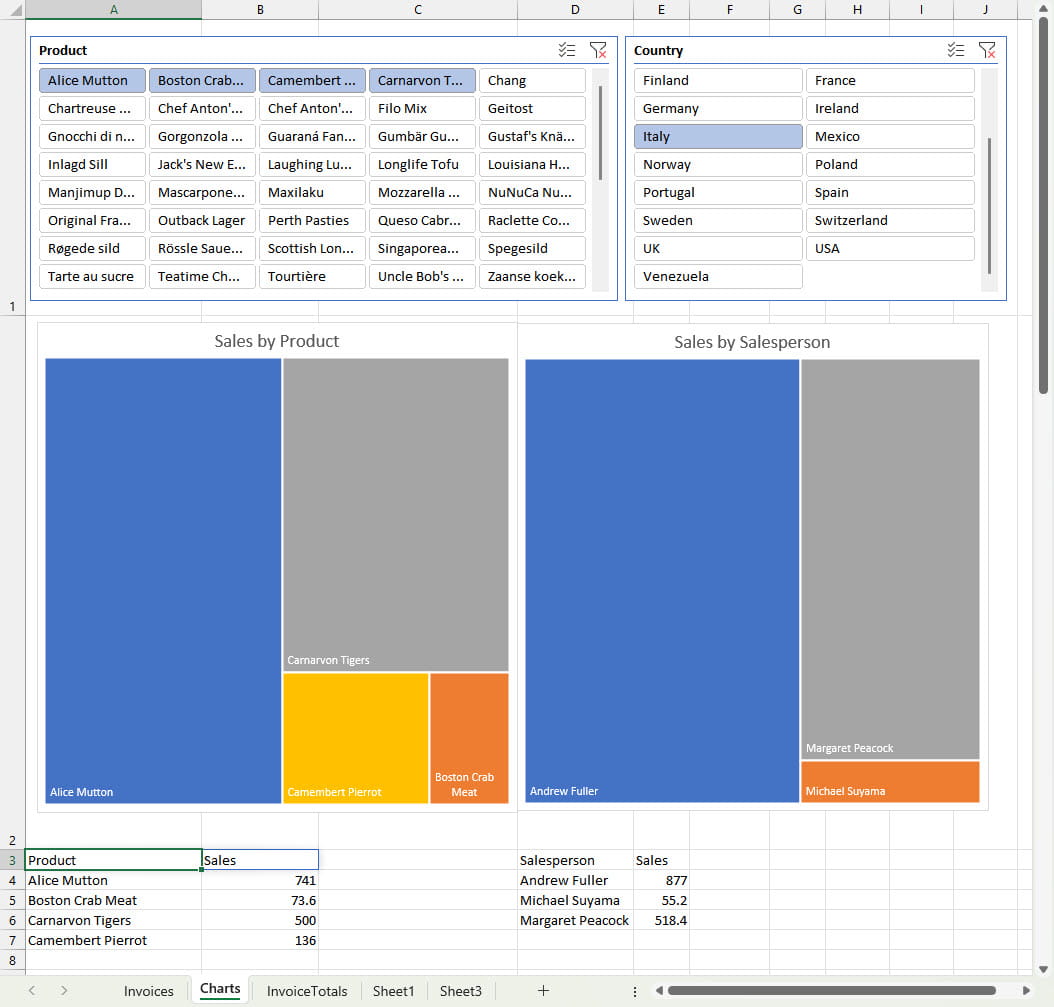Deselect Alice Mutton in the Product slicer
Screen dimensions: 1054x1007
pyautogui.click(x=92, y=80)
